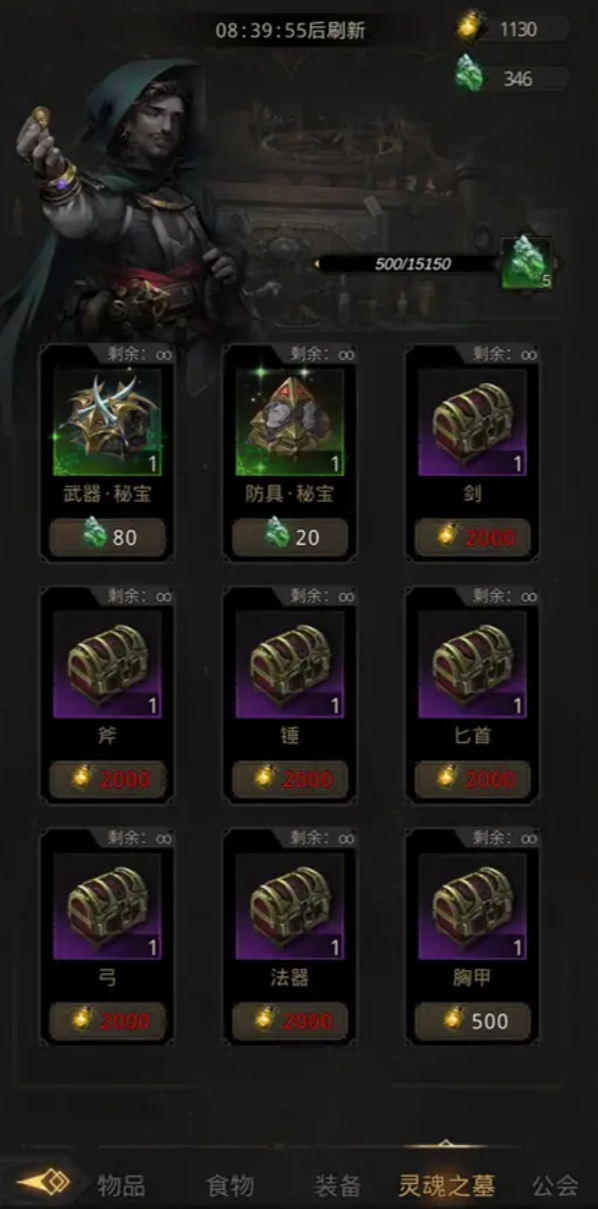The image size is (598, 1209).
Task: Tap the 匕首 dagger chest icon
Action: point(472,664)
